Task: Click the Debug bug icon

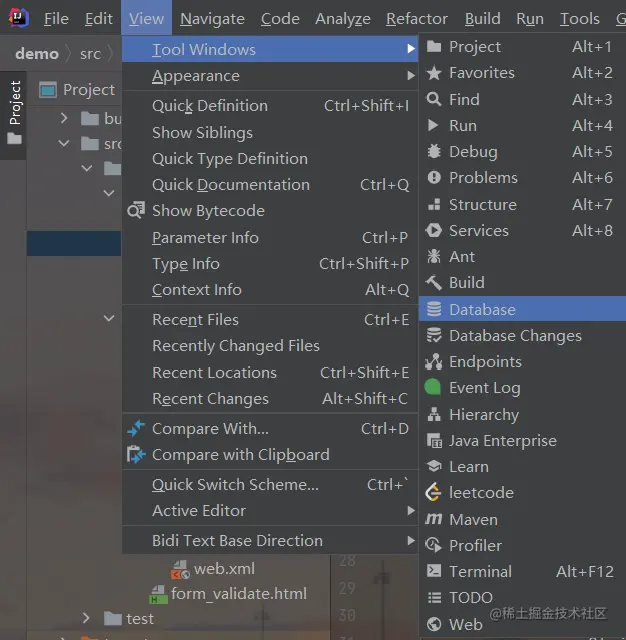Action: pyautogui.click(x=434, y=151)
